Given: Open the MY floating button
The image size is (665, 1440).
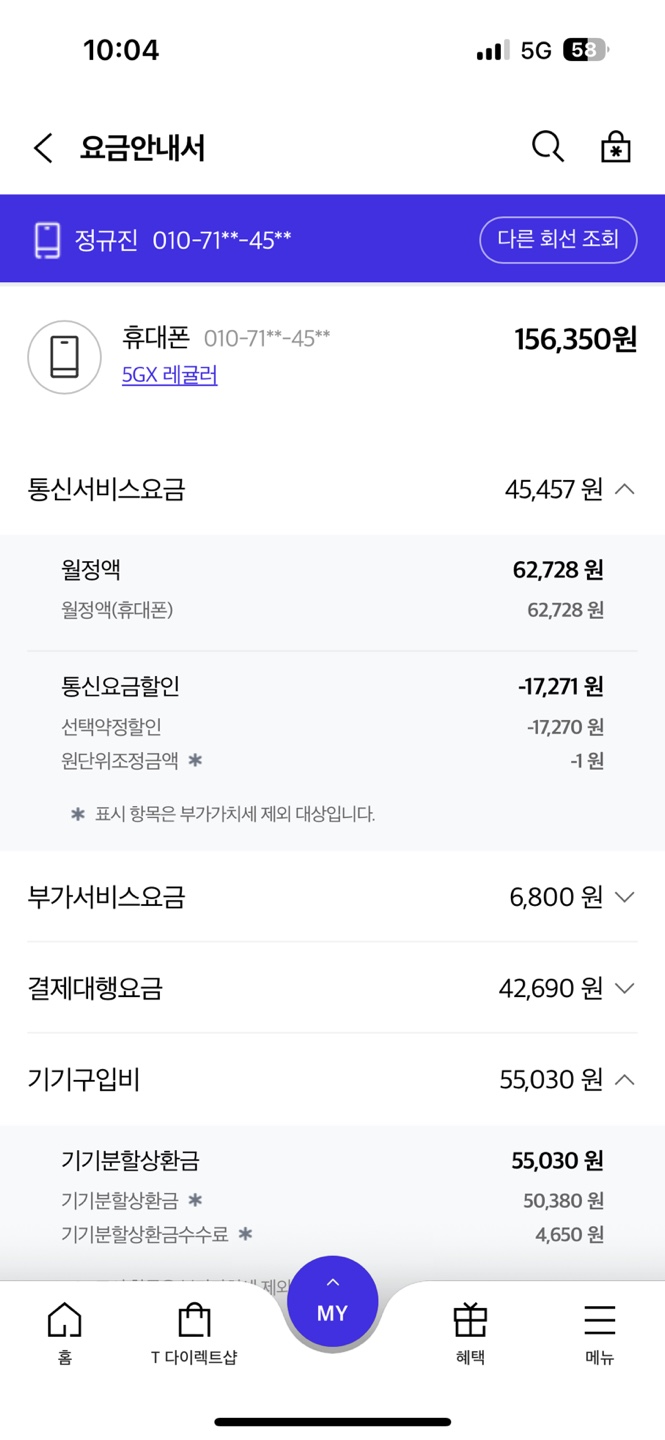Looking at the screenshot, I should (332, 1299).
